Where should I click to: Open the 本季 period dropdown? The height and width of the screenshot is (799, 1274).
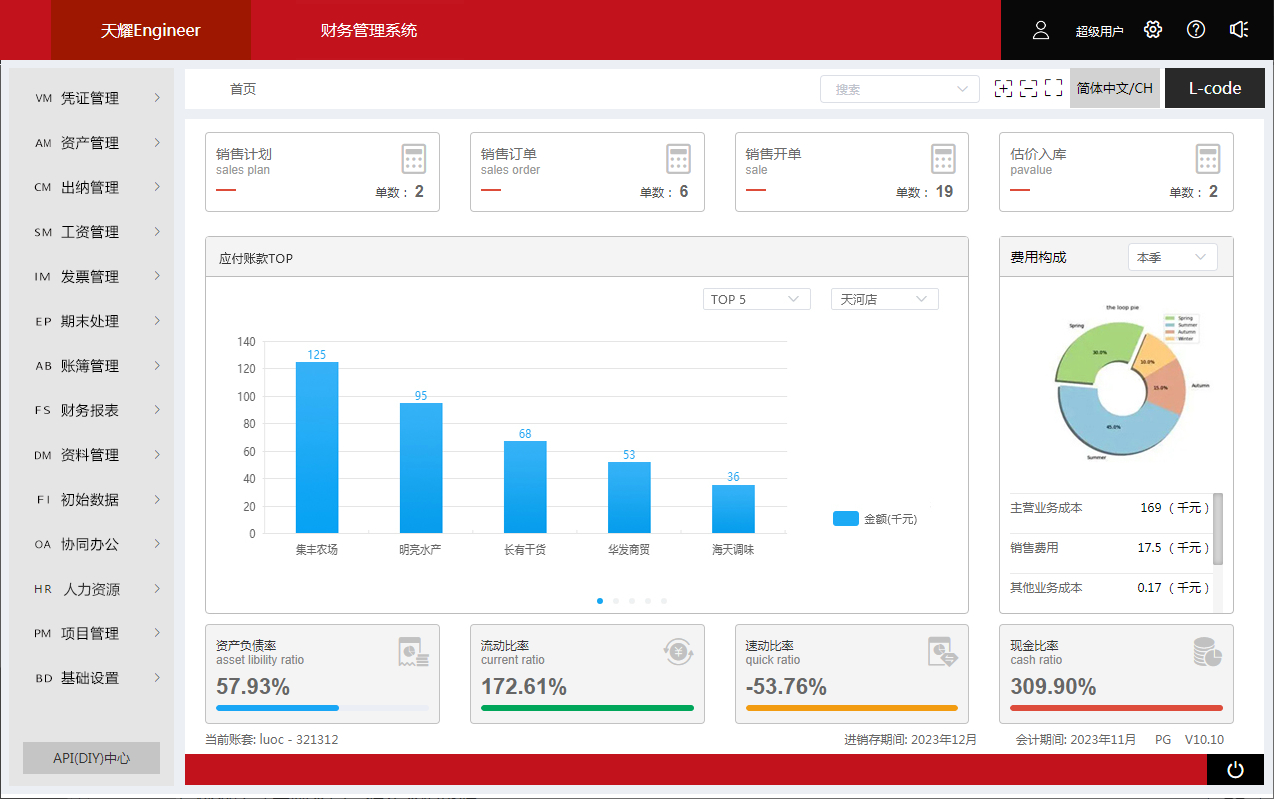point(1172,257)
